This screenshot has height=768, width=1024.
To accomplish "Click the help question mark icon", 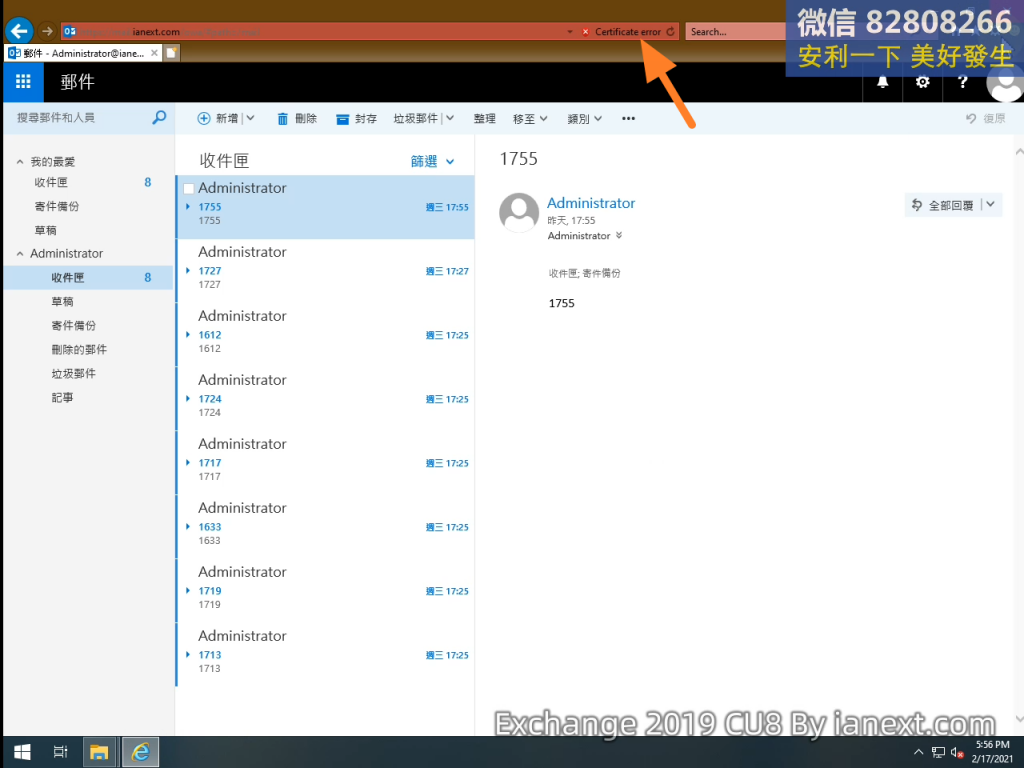I will [962, 82].
